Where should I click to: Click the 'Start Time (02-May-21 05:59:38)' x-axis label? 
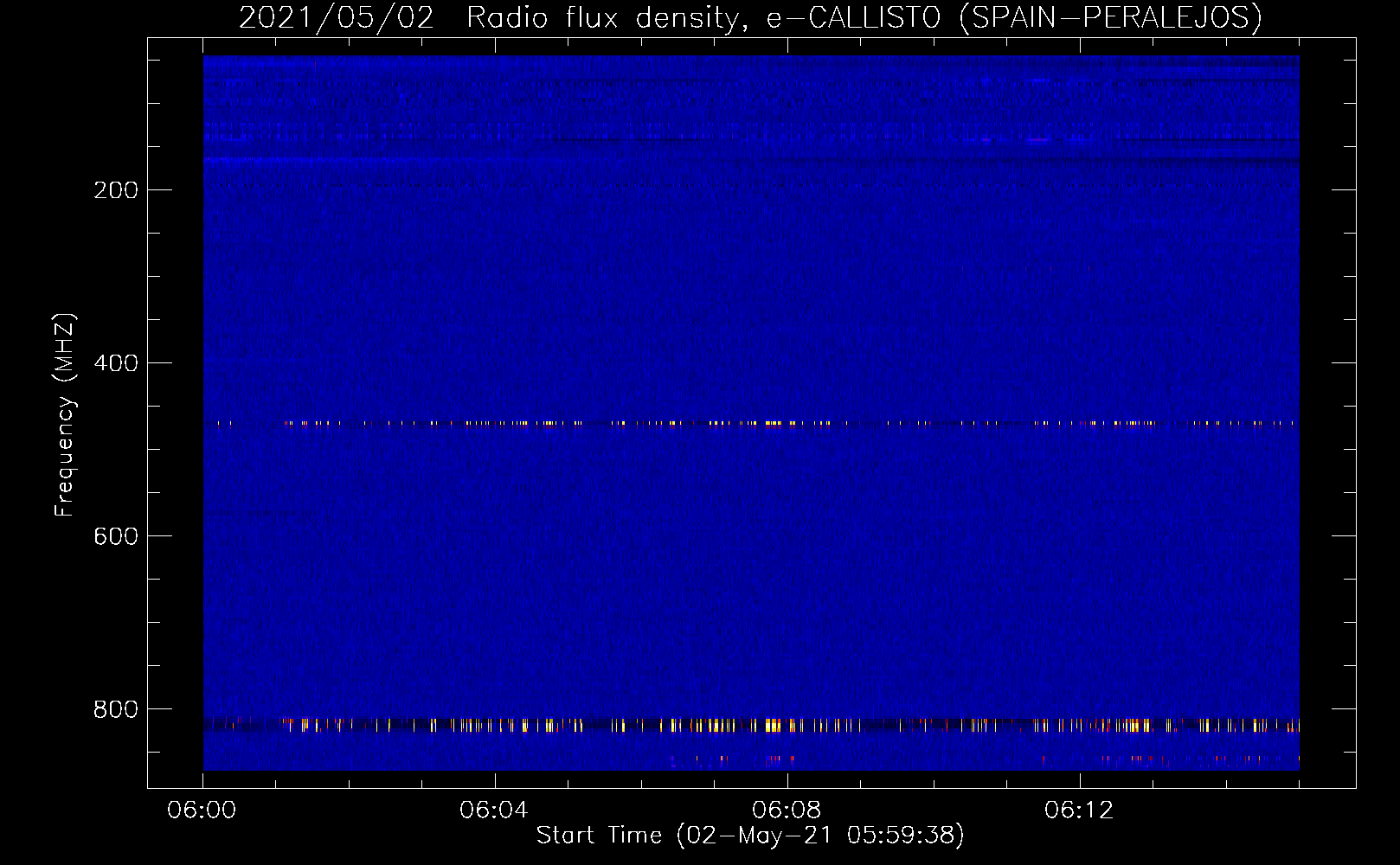point(750,836)
